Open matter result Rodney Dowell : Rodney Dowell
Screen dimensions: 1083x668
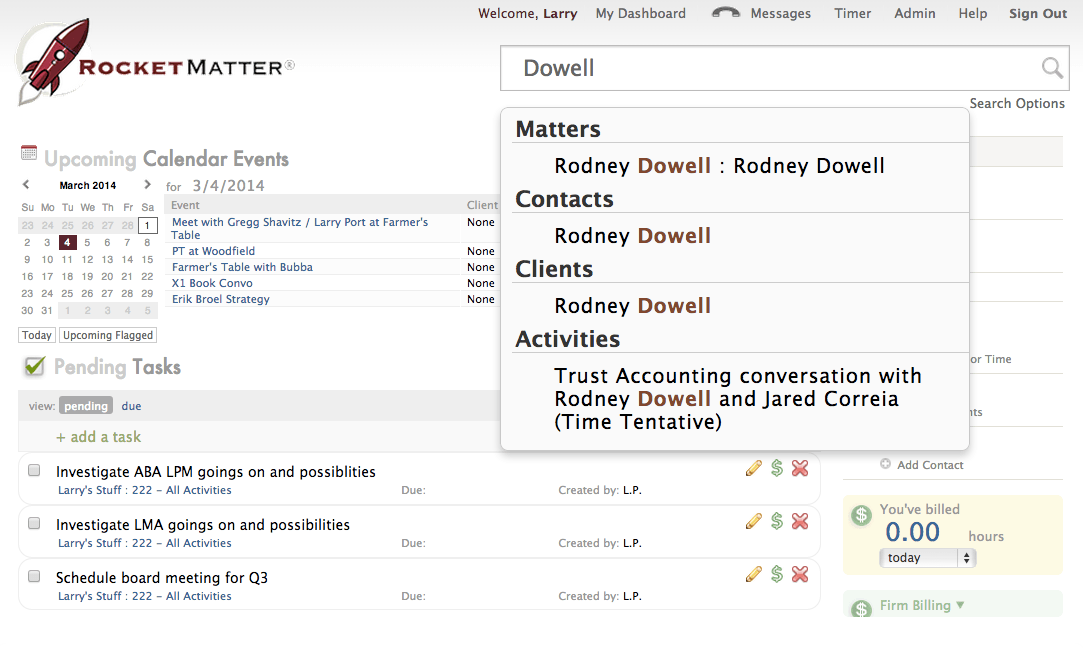719,166
